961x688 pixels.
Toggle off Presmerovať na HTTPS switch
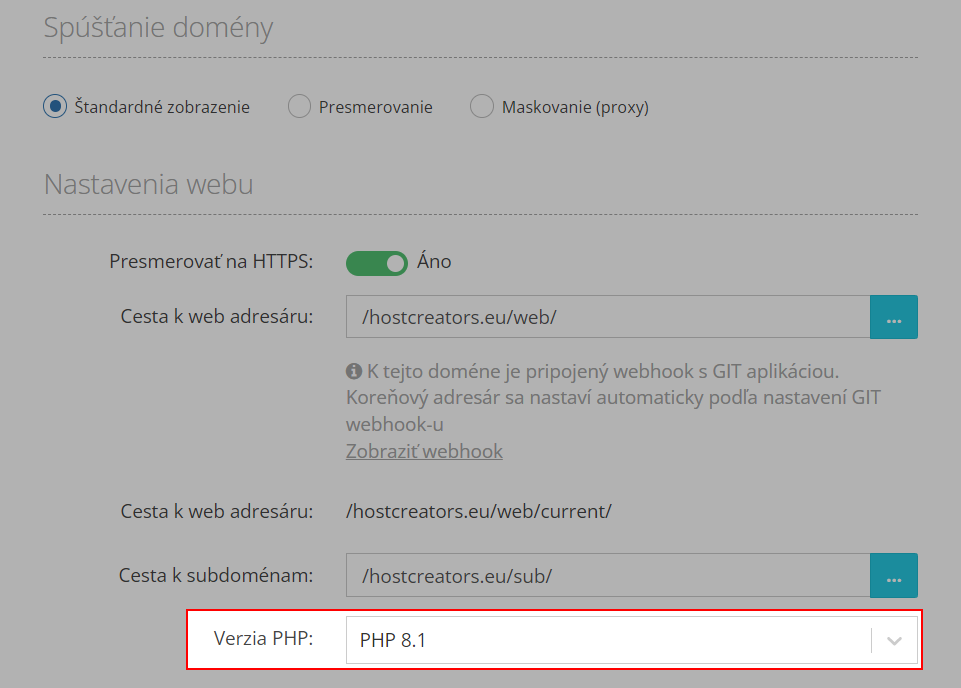pyautogui.click(x=376, y=263)
